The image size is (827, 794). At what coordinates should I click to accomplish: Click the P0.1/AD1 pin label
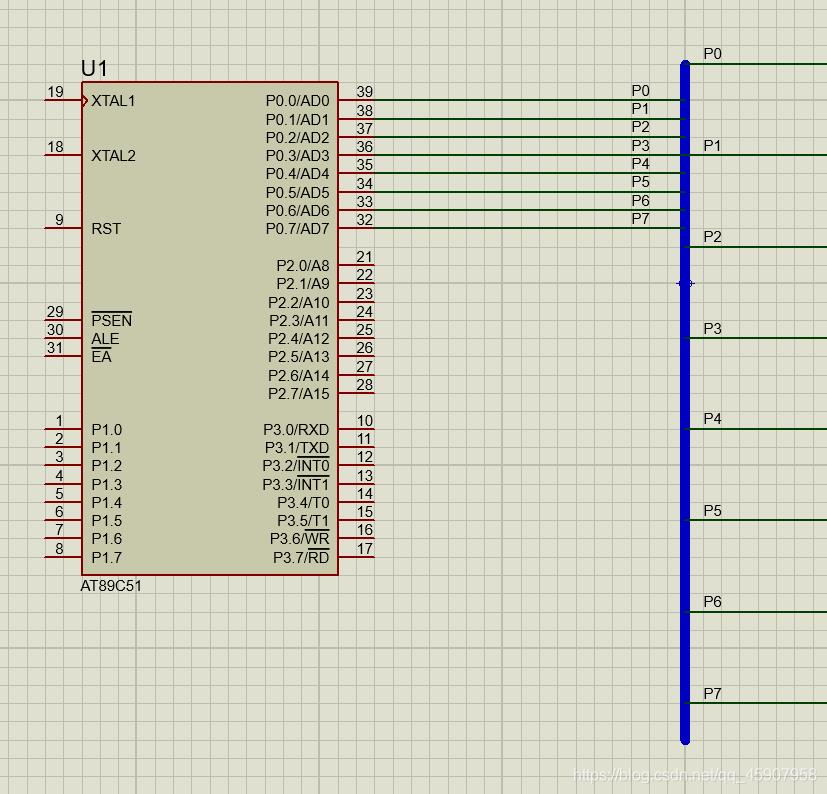tap(297, 120)
